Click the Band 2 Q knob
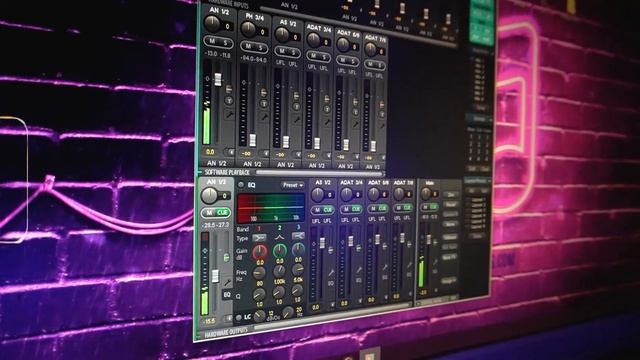This screenshot has width=640, height=360. 278,292
